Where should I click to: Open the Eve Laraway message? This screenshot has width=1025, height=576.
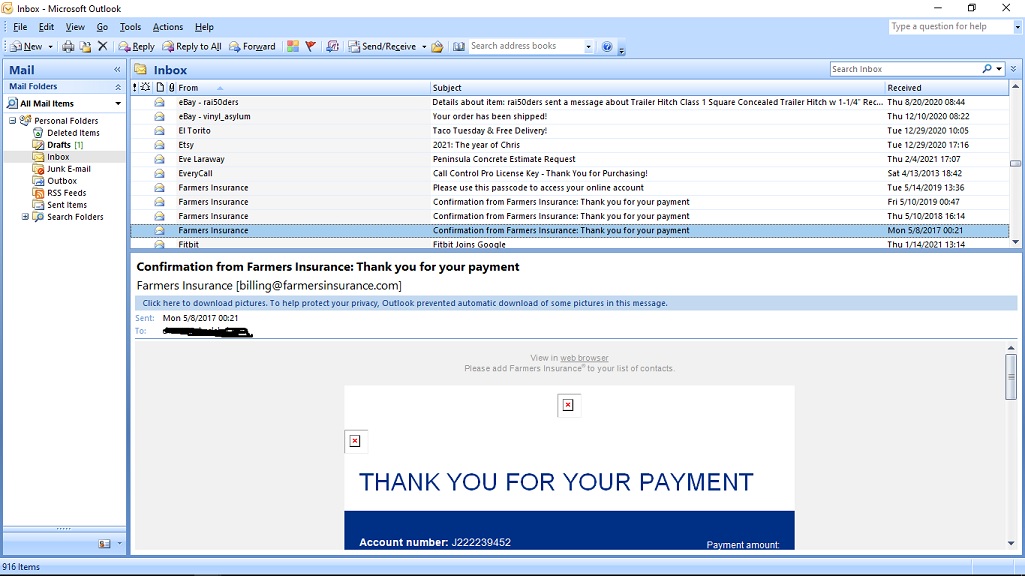(x=569, y=159)
